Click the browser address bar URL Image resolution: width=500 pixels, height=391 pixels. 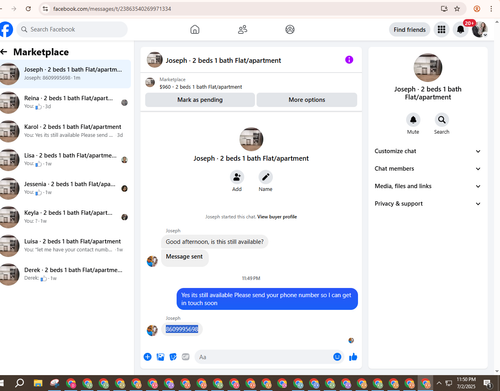[x=112, y=9]
